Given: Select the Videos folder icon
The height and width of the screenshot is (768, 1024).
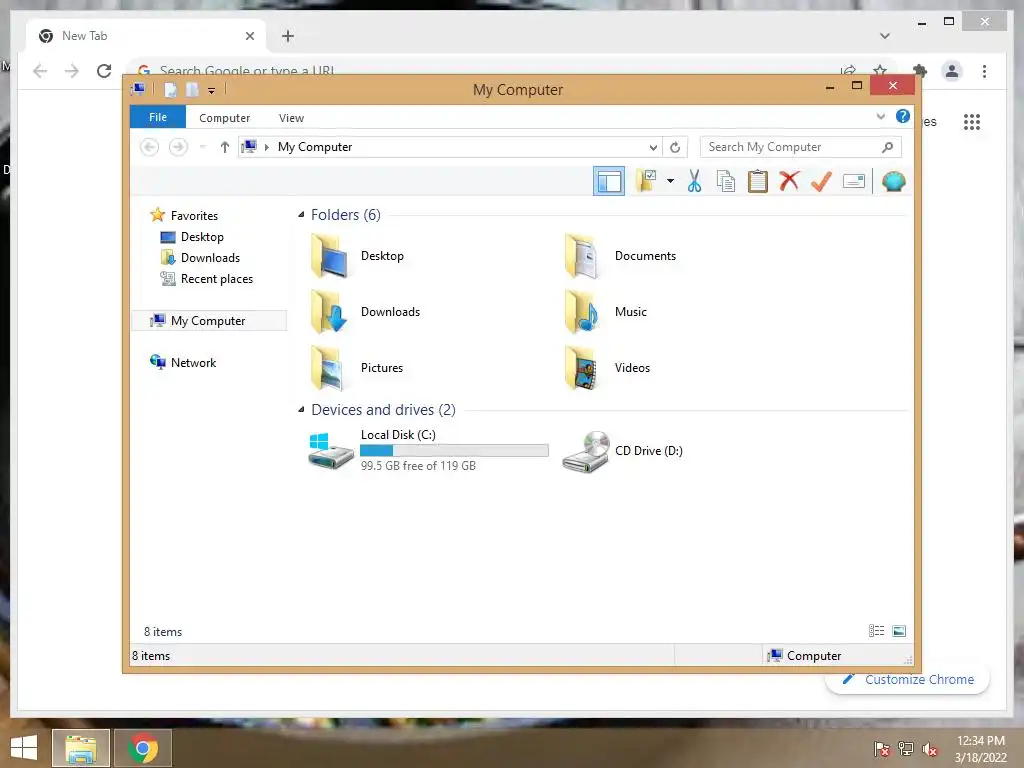Looking at the screenshot, I should pyautogui.click(x=581, y=368).
